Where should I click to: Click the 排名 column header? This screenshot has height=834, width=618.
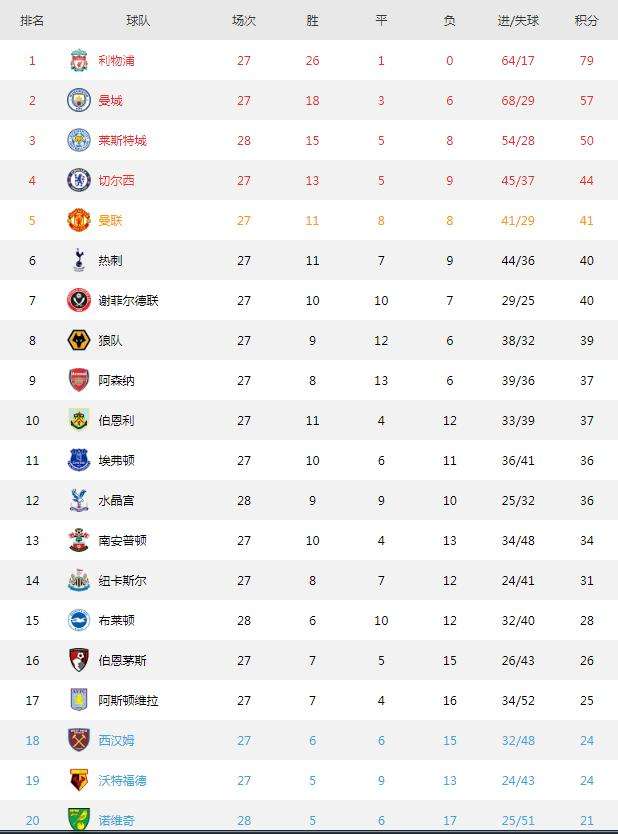[32, 21]
